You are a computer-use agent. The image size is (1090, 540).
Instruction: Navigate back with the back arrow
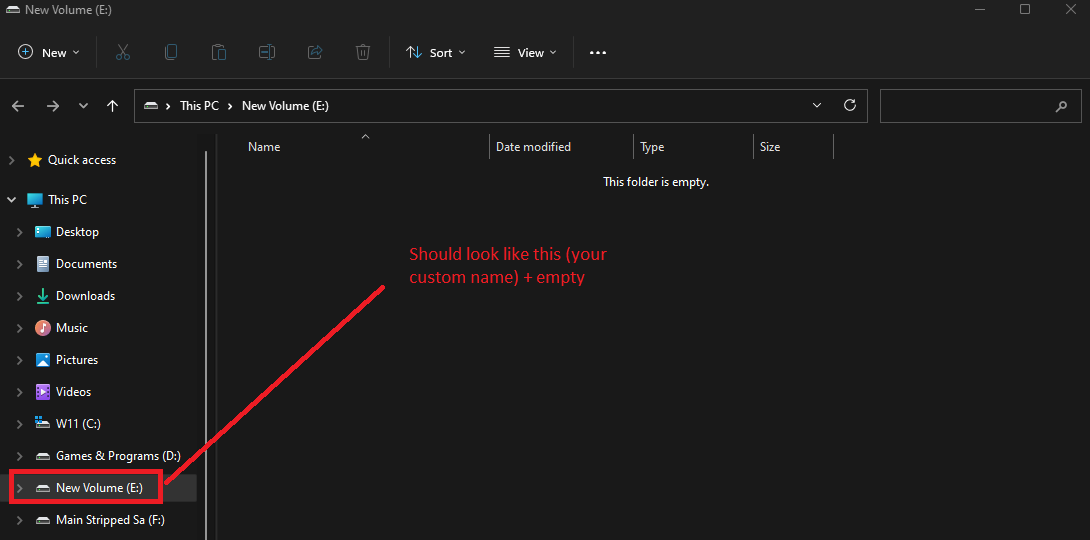click(x=18, y=105)
